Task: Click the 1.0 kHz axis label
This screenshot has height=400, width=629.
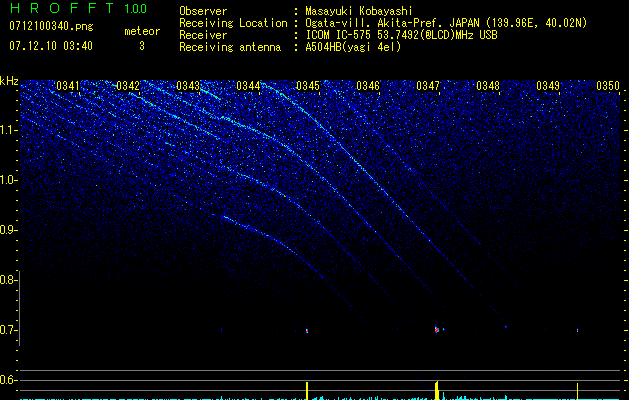Action: [x=8, y=180]
